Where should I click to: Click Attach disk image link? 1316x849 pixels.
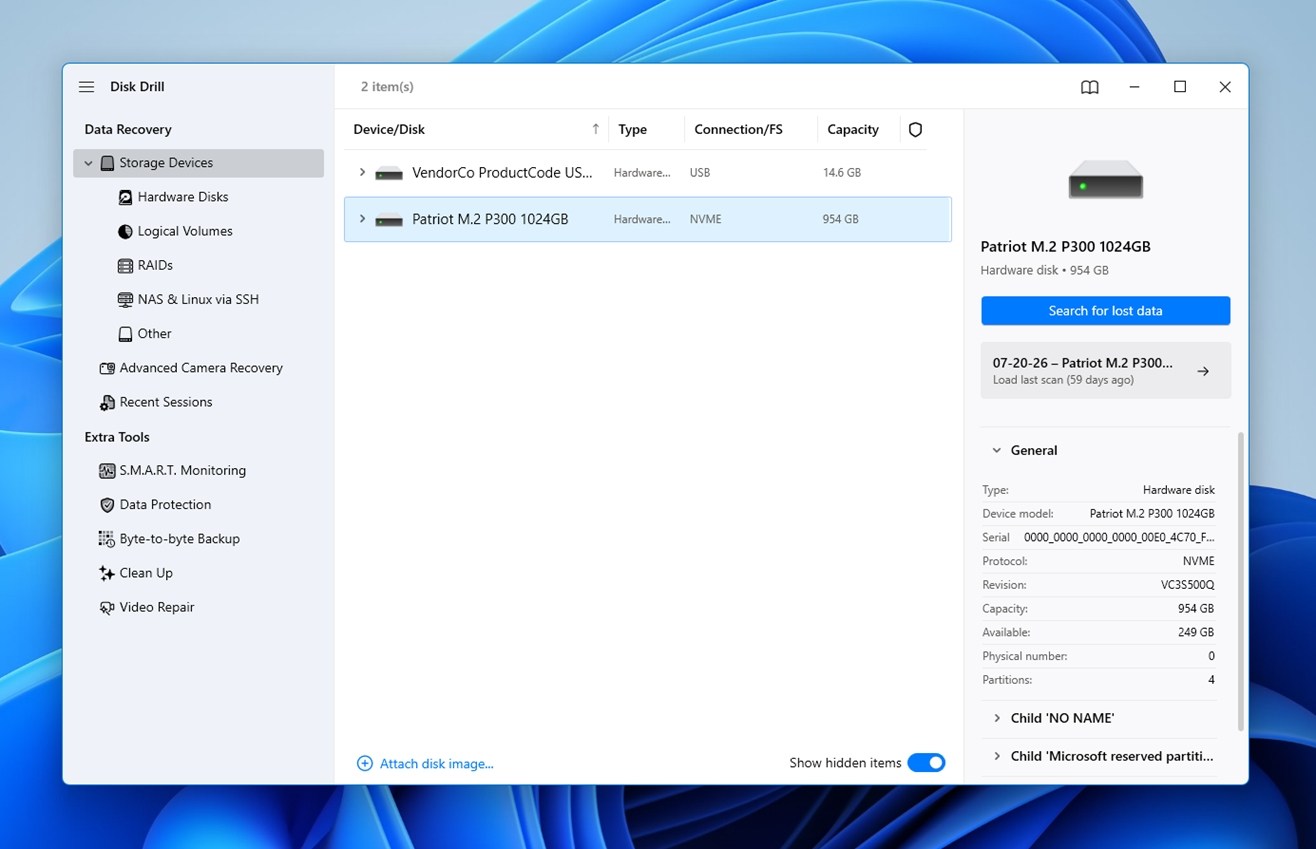click(437, 763)
